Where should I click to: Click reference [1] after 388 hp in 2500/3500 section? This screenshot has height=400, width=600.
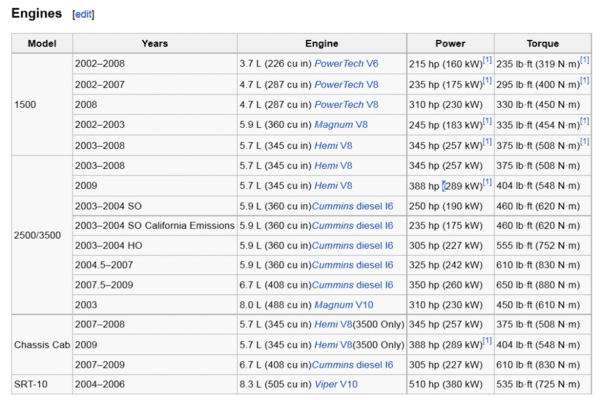(x=487, y=182)
